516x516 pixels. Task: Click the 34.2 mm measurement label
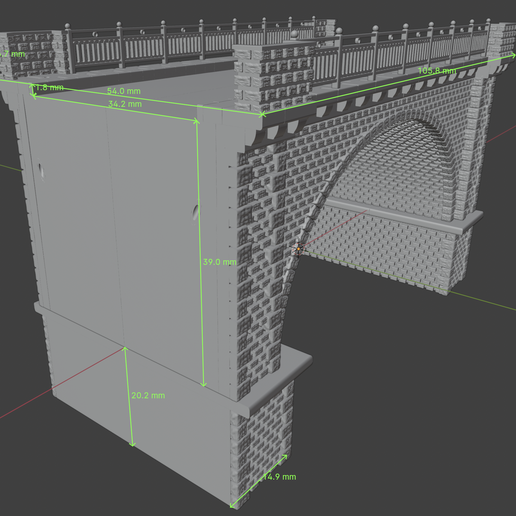point(125,104)
